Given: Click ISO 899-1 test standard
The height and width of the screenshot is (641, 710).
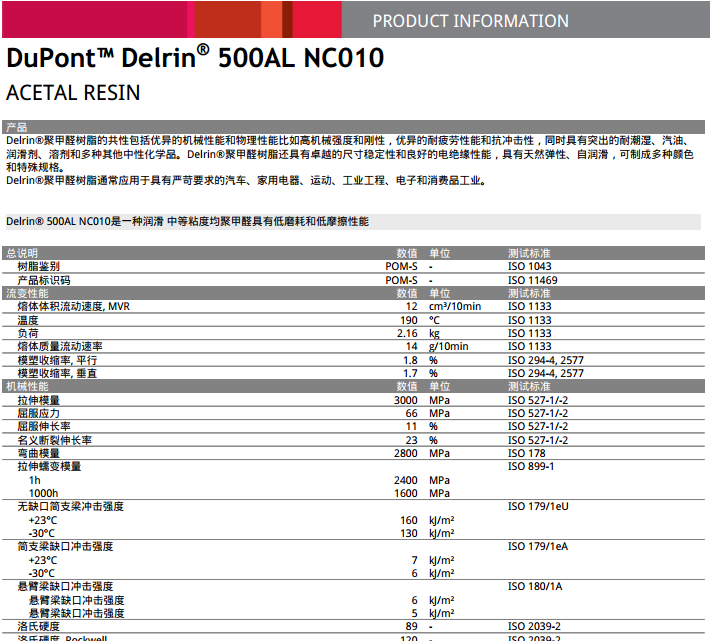Looking at the screenshot, I should coord(531,466).
